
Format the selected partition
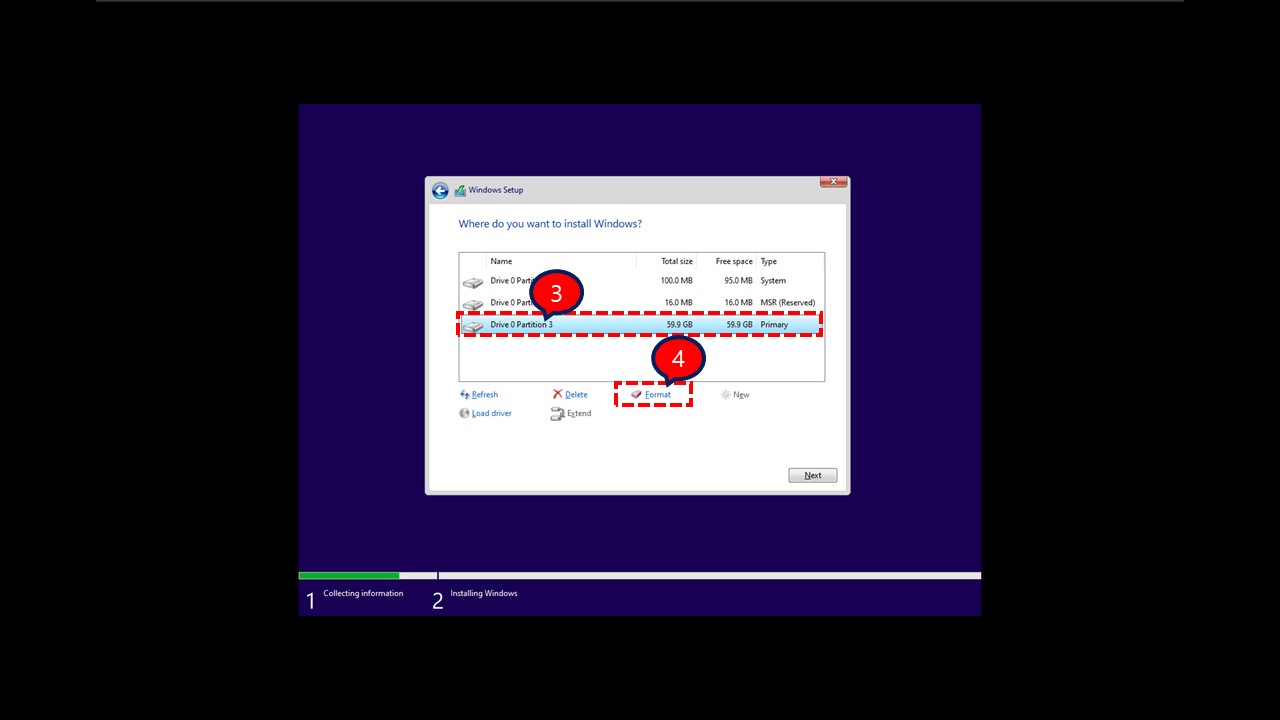651,395
